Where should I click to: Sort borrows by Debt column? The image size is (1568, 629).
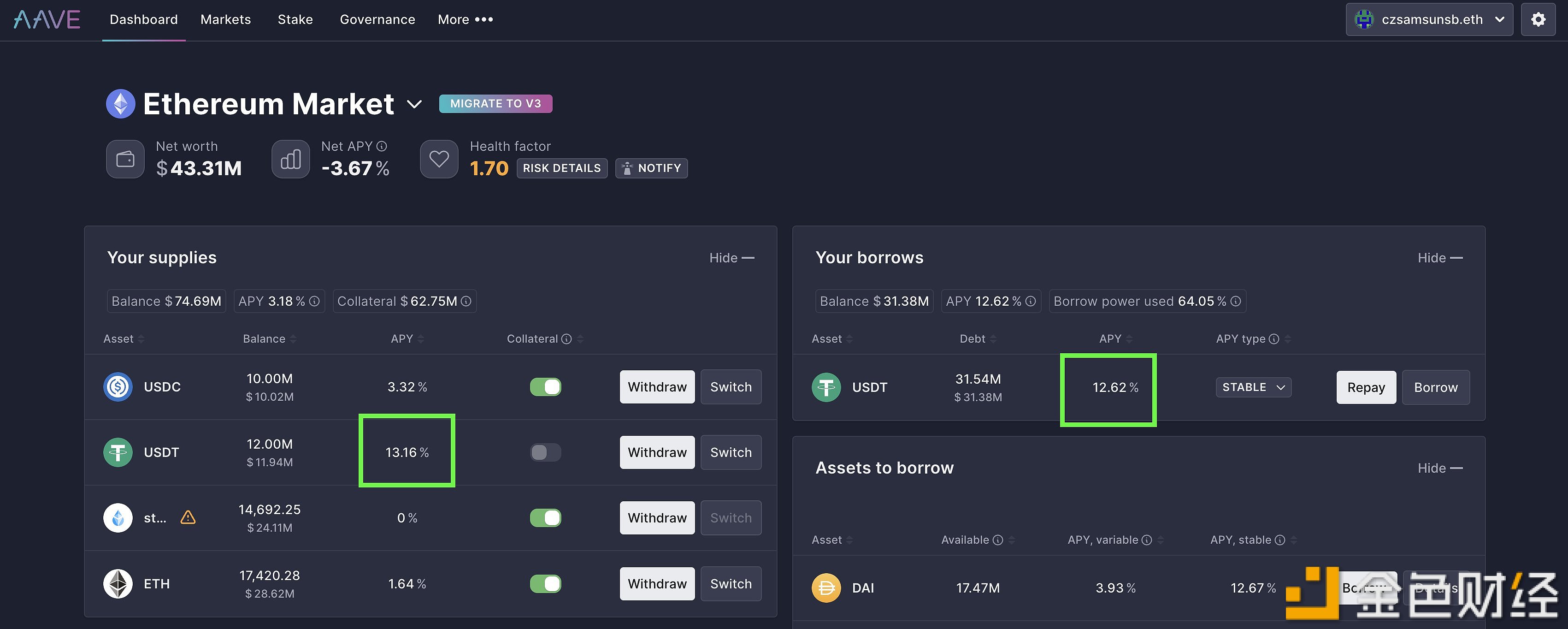click(978, 339)
